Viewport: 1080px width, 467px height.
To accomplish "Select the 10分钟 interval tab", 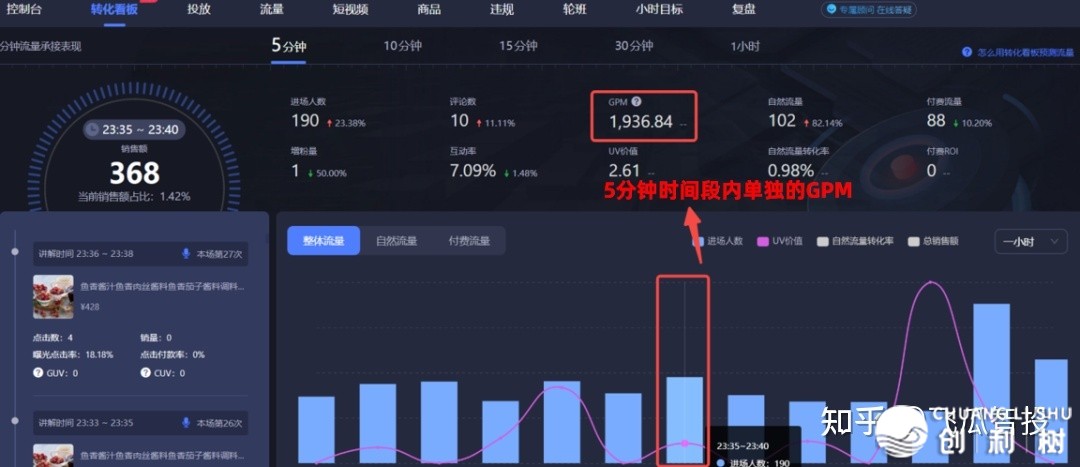I will (403, 46).
